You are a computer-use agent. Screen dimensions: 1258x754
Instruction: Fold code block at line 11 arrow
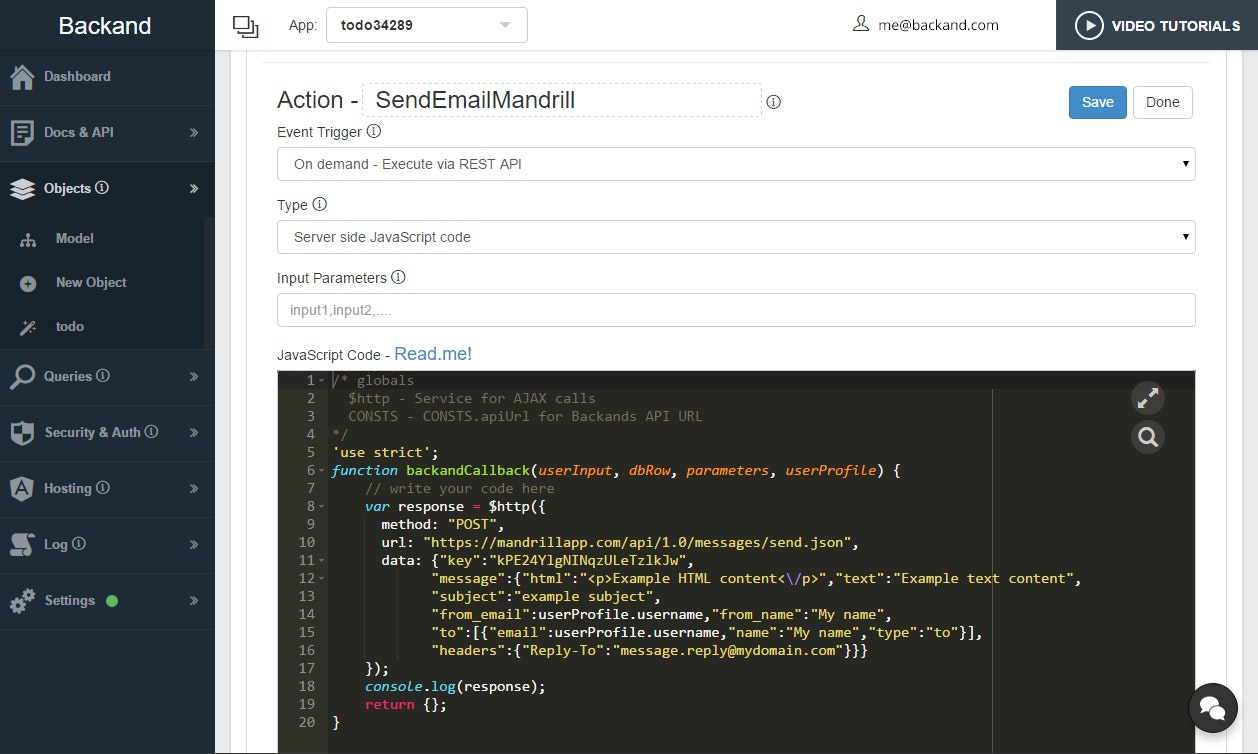pyautogui.click(x=321, y=561)
